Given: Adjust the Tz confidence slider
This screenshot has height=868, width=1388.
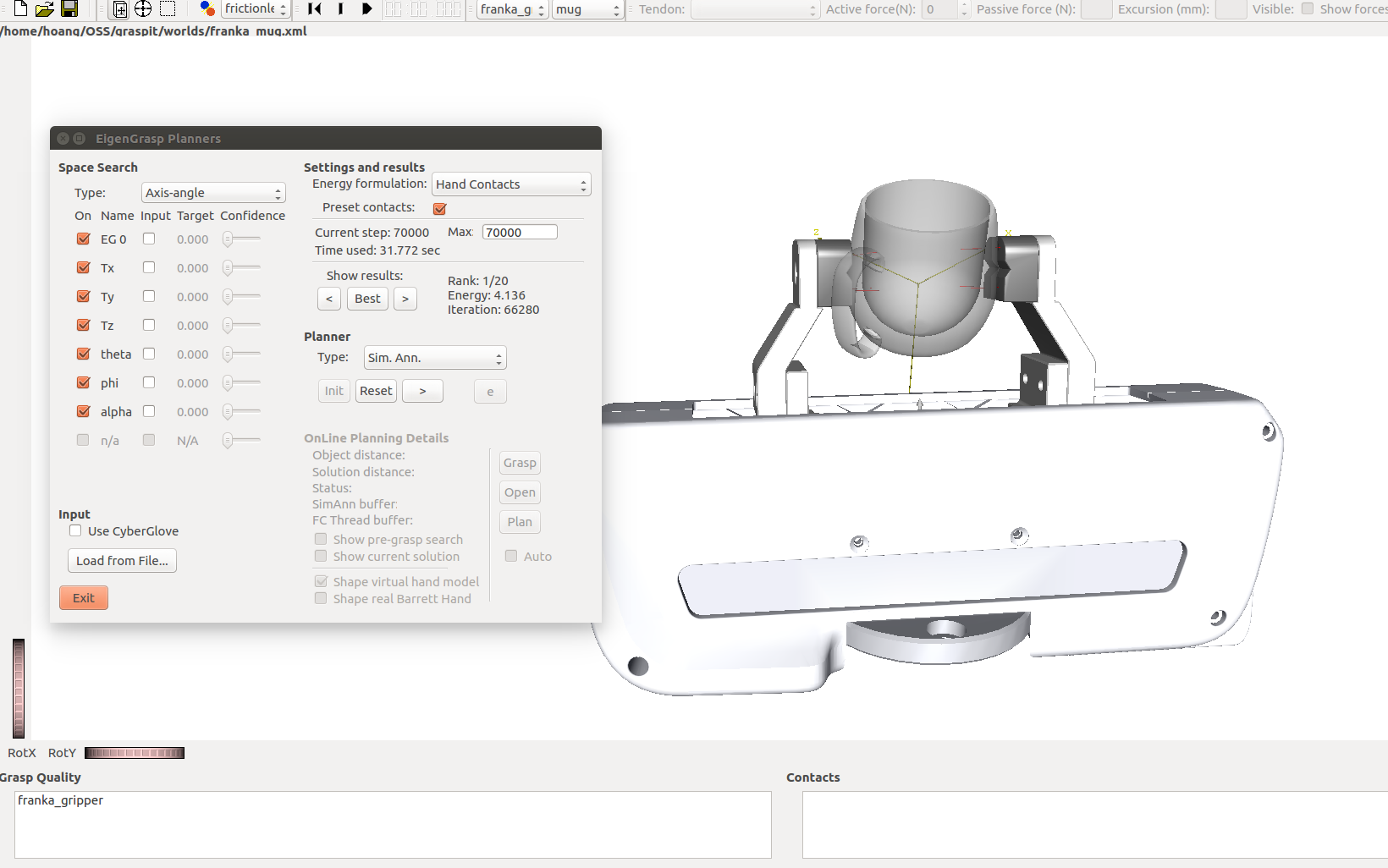Looking at the screenshot, I should [x=241, y=326].
